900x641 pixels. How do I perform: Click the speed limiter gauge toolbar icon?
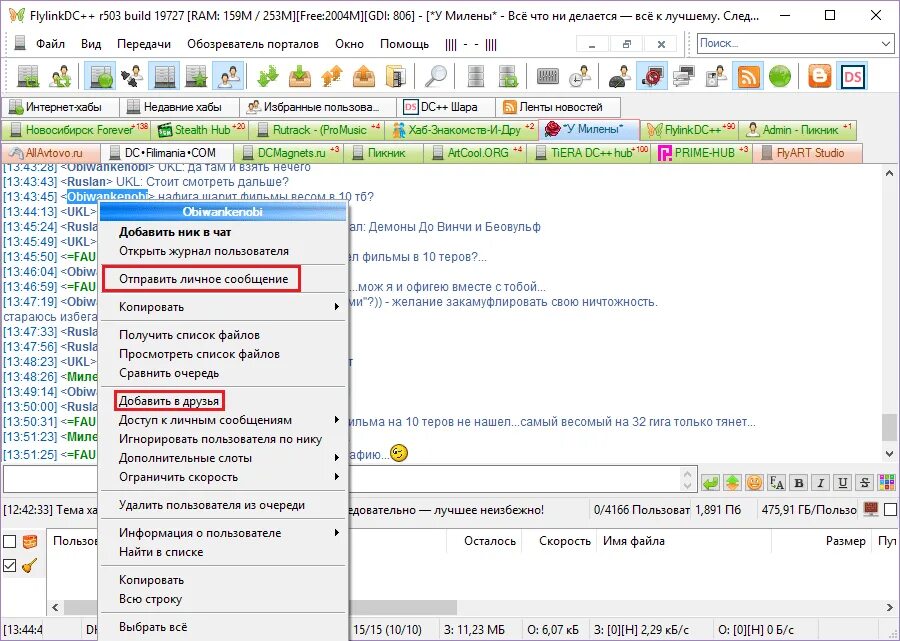(x=620, y=76)
